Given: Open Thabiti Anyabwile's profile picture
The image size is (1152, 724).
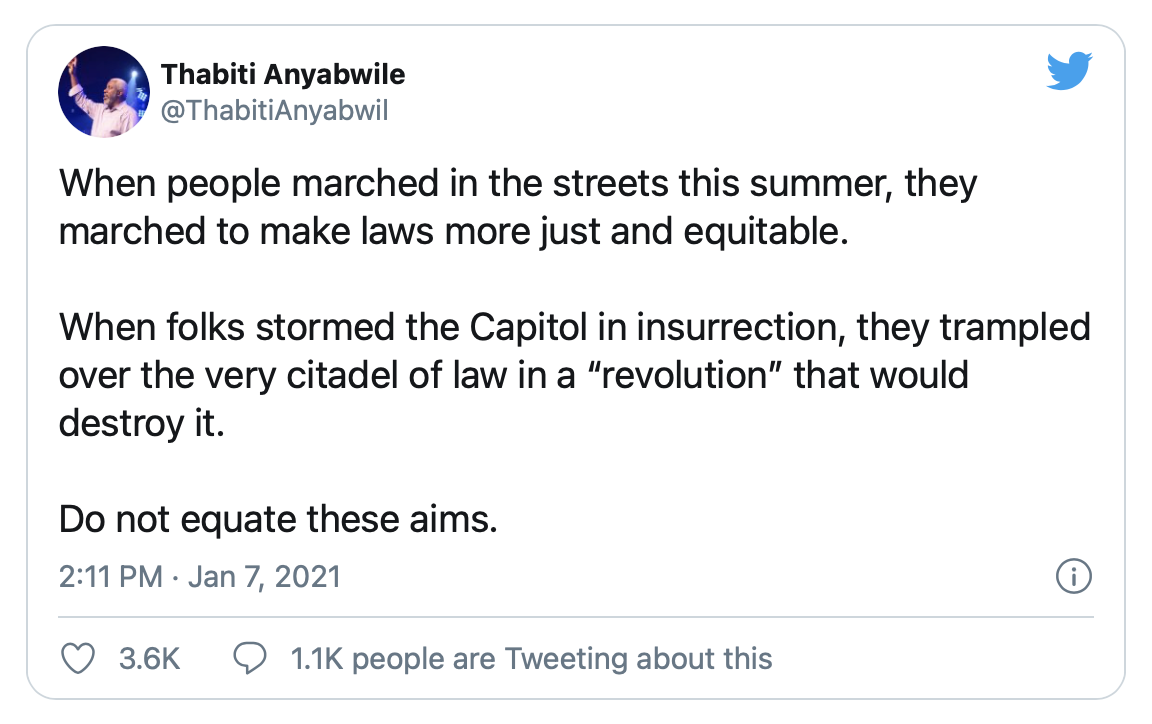Looking at the screenshot, I should [104, 92].
